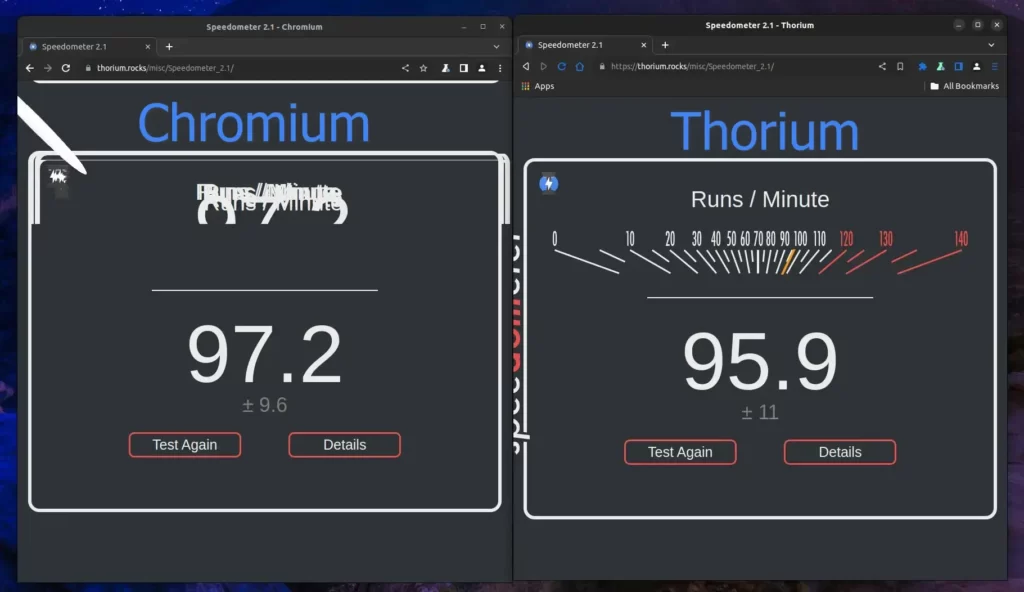This screenshot has height=592, width=1024.
Task: Maximize the Thorium window
Action: (x=978, y=25)
